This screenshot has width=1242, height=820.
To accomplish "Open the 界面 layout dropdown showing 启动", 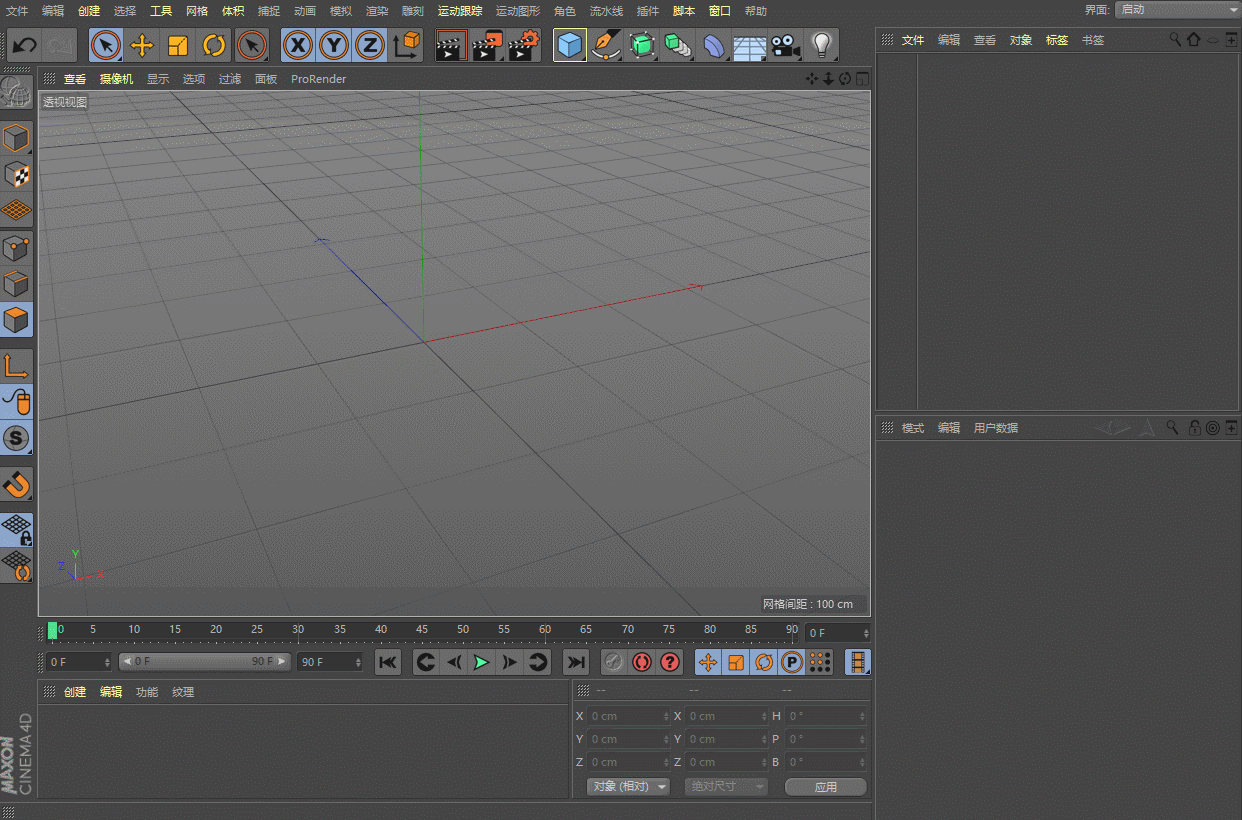I will [x=1177, y=10].
